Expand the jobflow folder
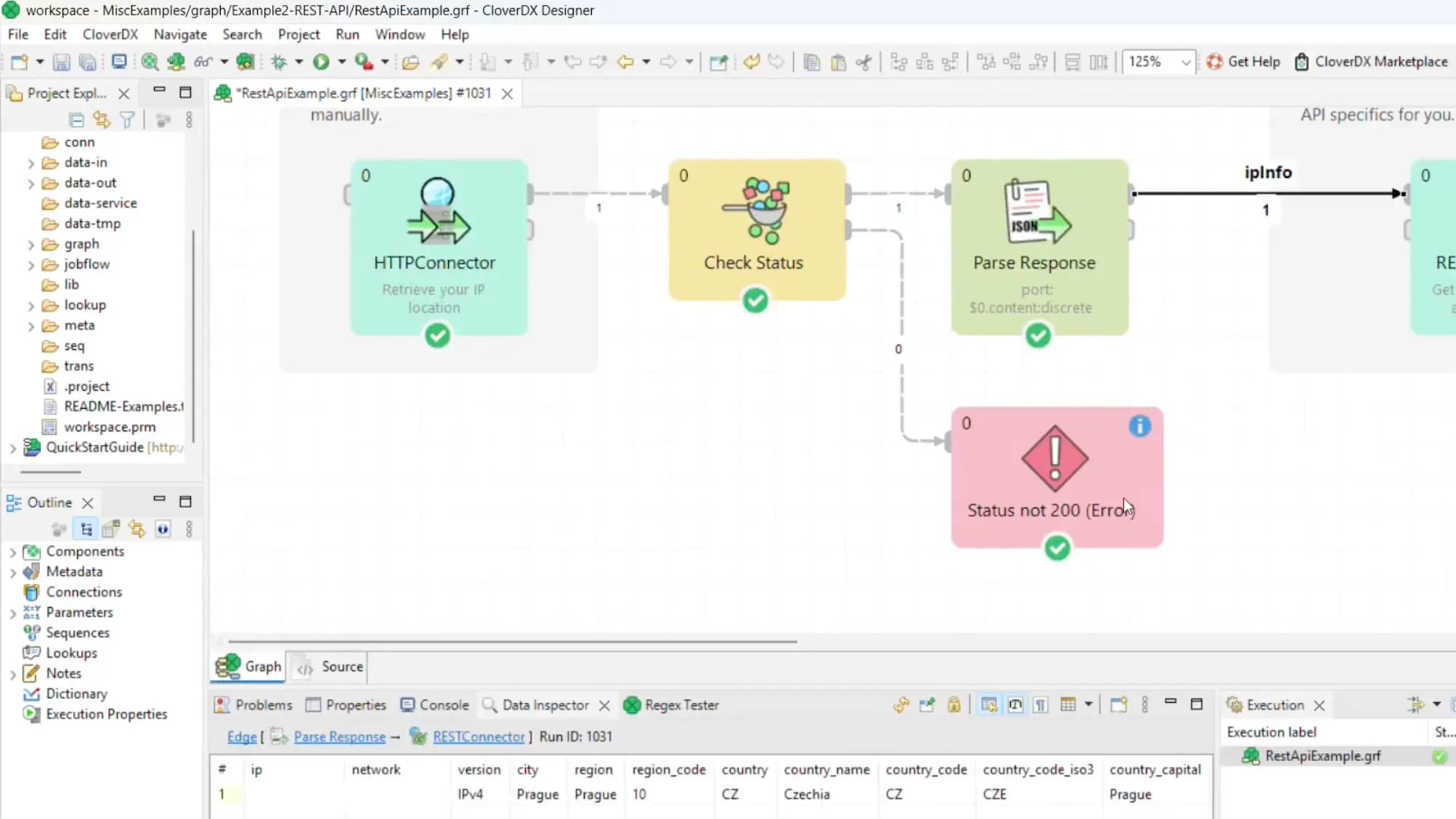This screenshot has height=819, width=1456. tap(31, 265)
